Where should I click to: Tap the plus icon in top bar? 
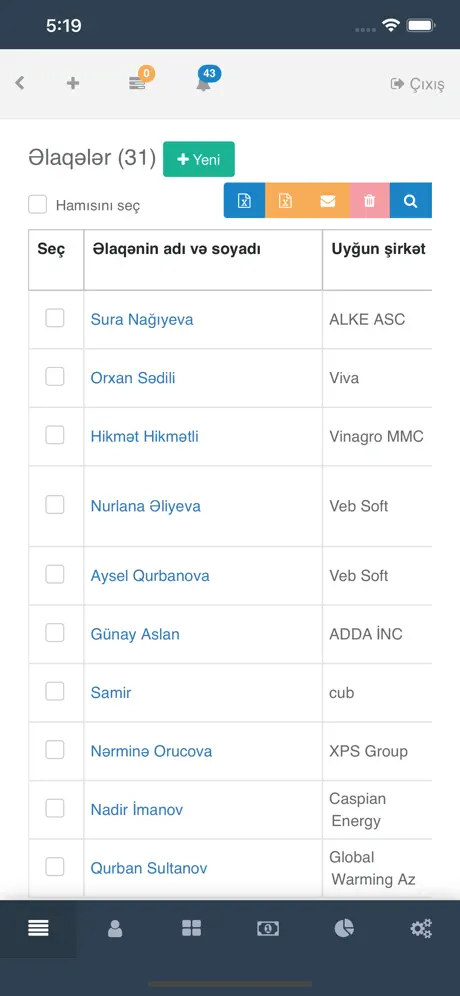[73, 83]
